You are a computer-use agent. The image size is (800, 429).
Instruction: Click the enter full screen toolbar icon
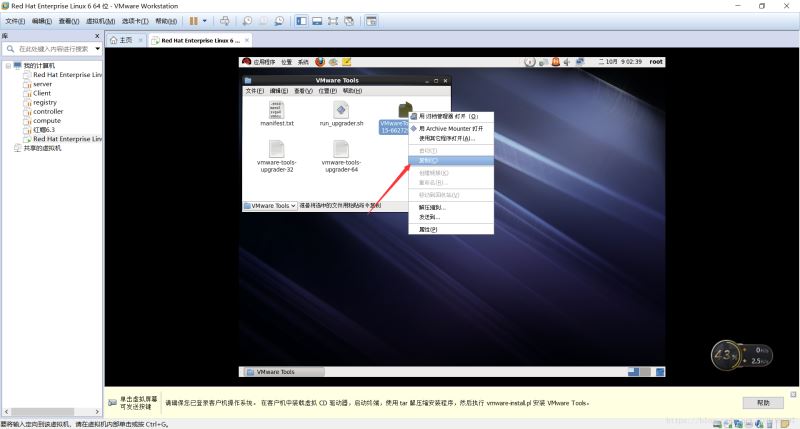point(332,21)
